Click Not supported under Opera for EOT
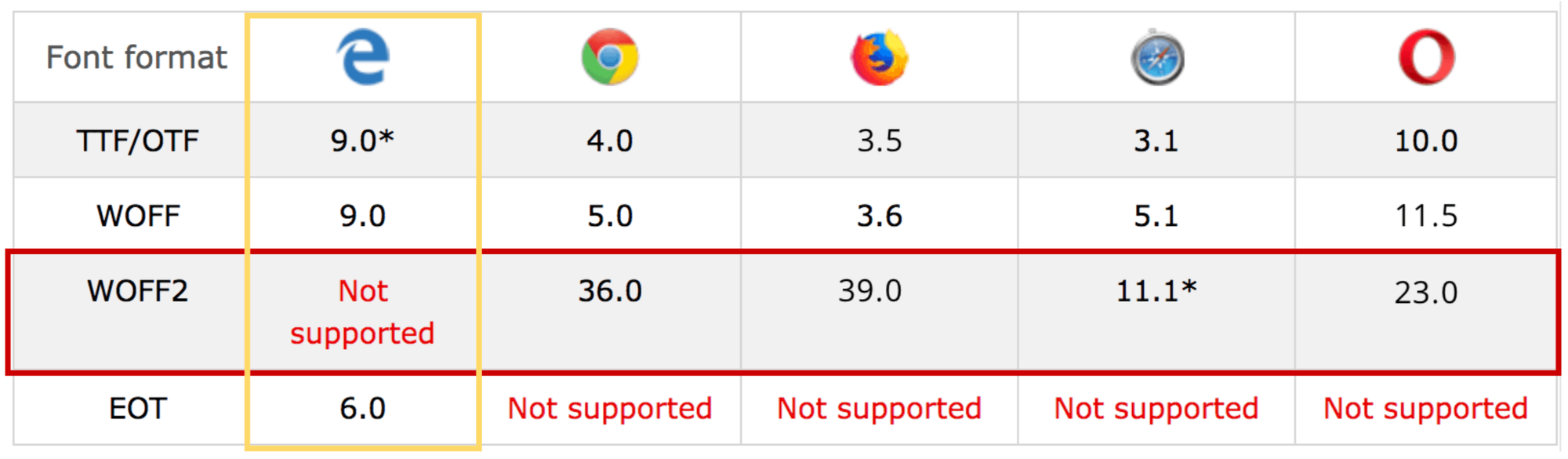This screenshot has width=1568, height=459. coord(1426,409)
